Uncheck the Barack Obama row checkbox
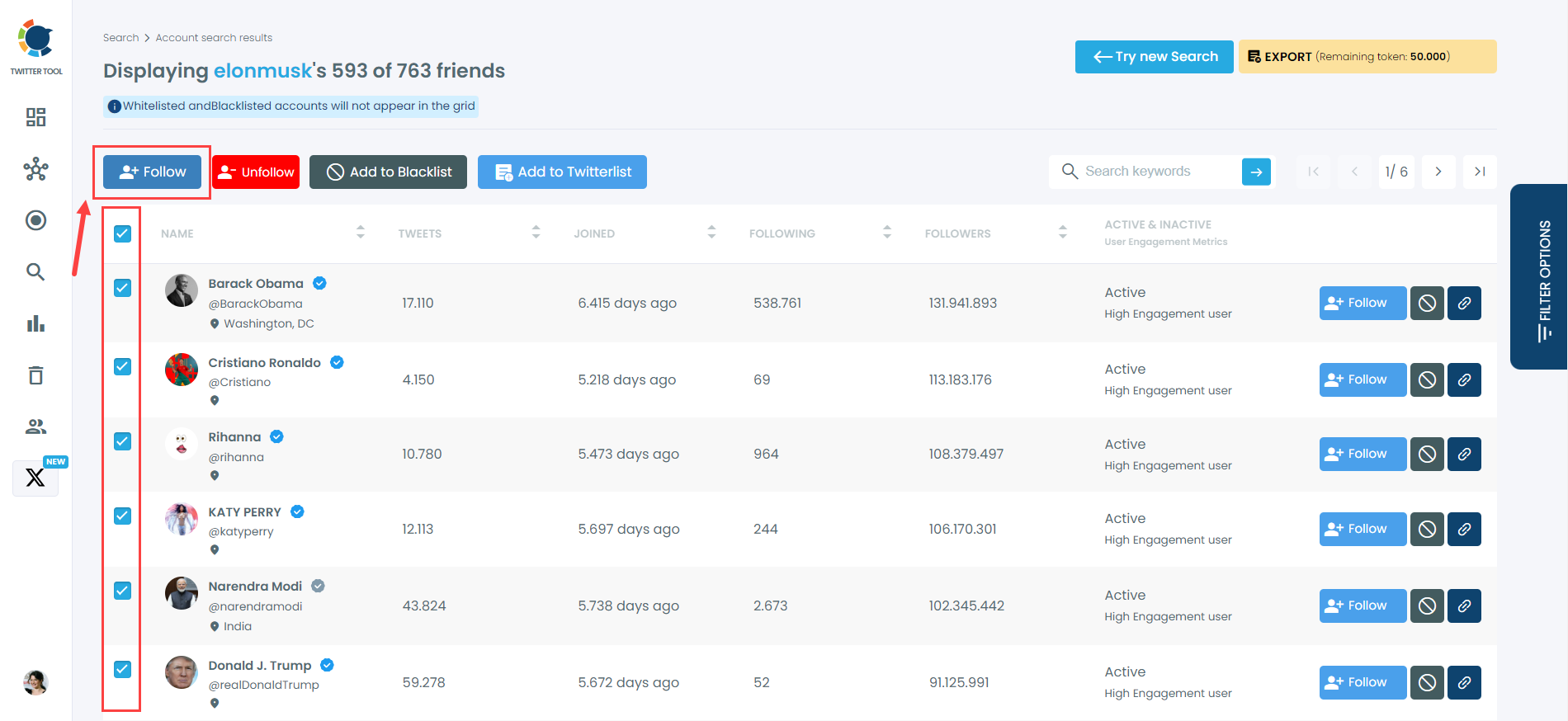Viewport: 1568px width, 721px height. [x=122, y=288]
